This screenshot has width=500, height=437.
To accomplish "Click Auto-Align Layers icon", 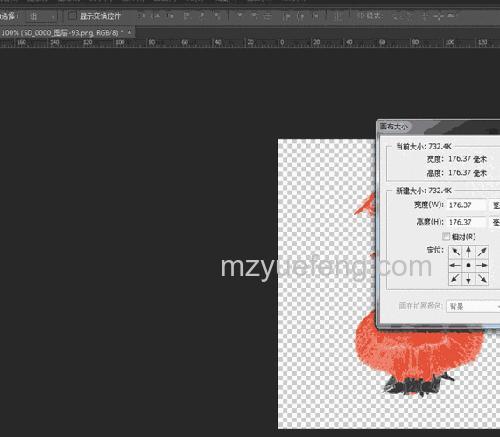I will click(x=337, y=16).
